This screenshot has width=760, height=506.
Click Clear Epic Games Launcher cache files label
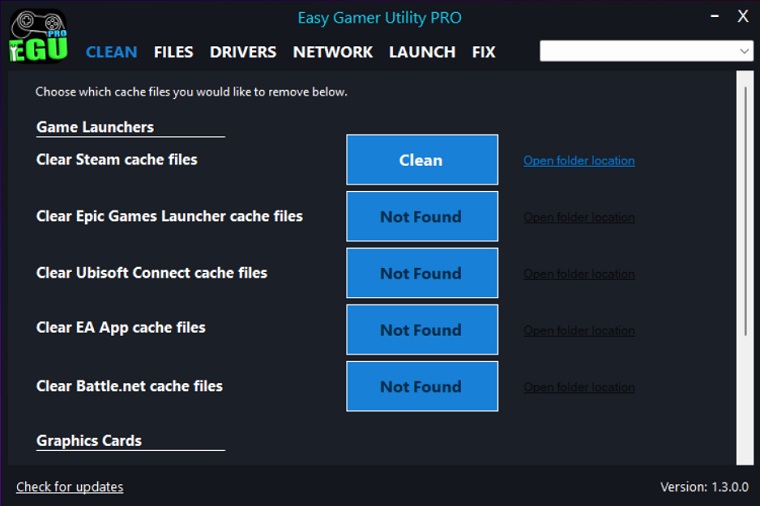pyautogui.click(x=170, y=216)
